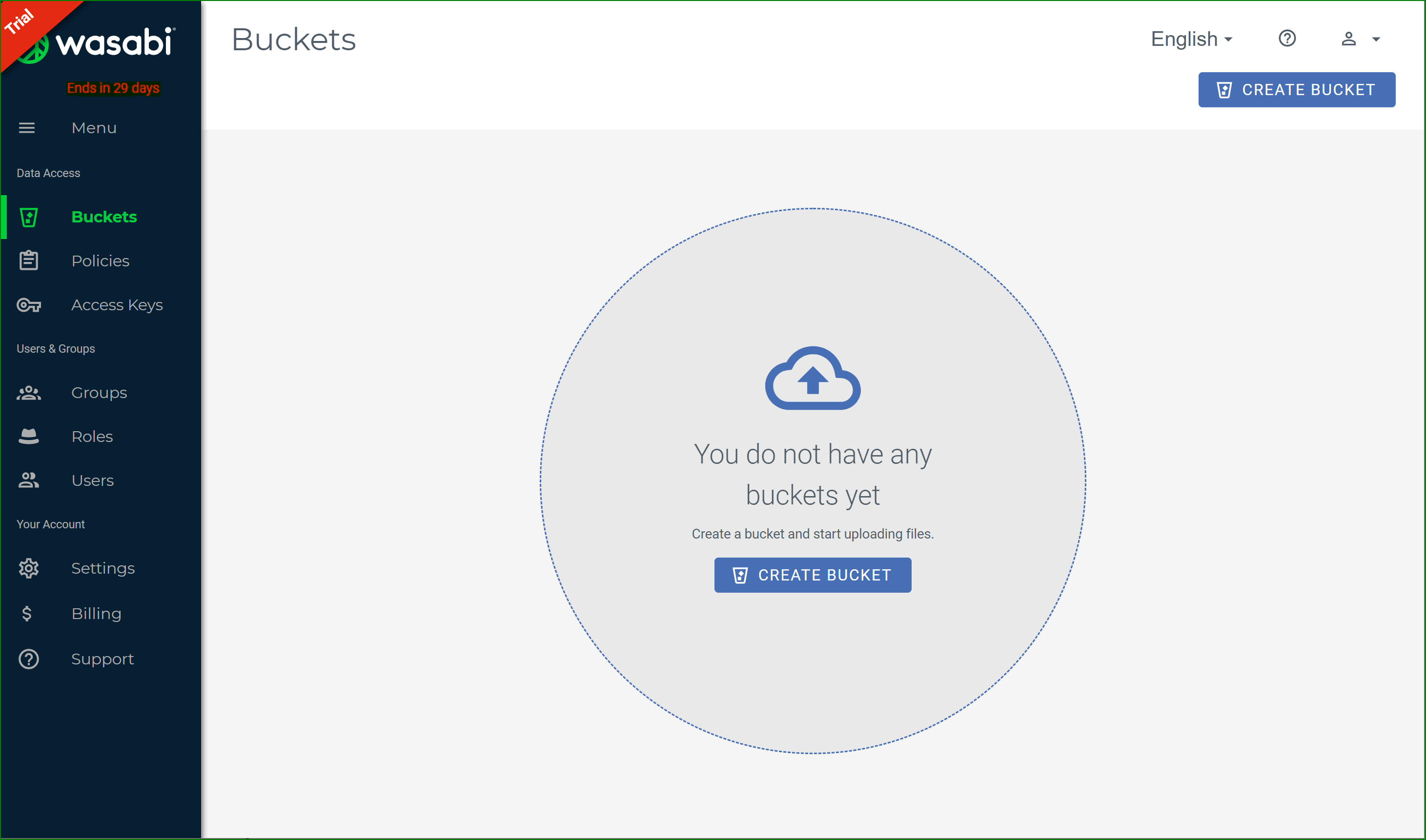Image resolution: width=1426 pixels, height=840 pixels.
Task: Click the Wasabi logo
Action: click(113, 43)
